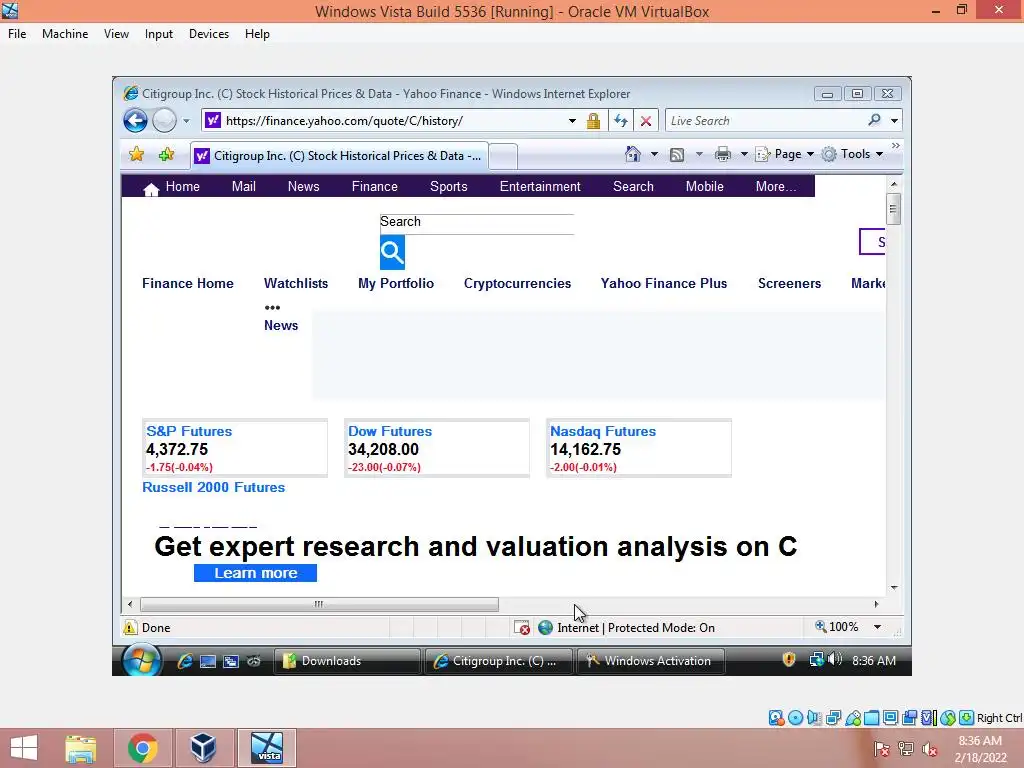
Task: Click the RSS Feeds toolbar icon
Action: (x=677, y=155)
